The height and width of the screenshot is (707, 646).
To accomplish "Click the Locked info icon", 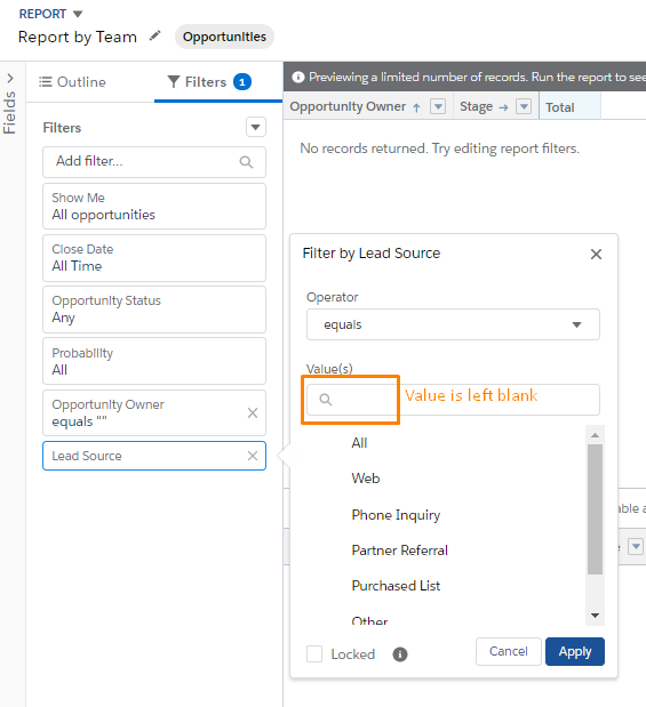I will pos(400,654).
